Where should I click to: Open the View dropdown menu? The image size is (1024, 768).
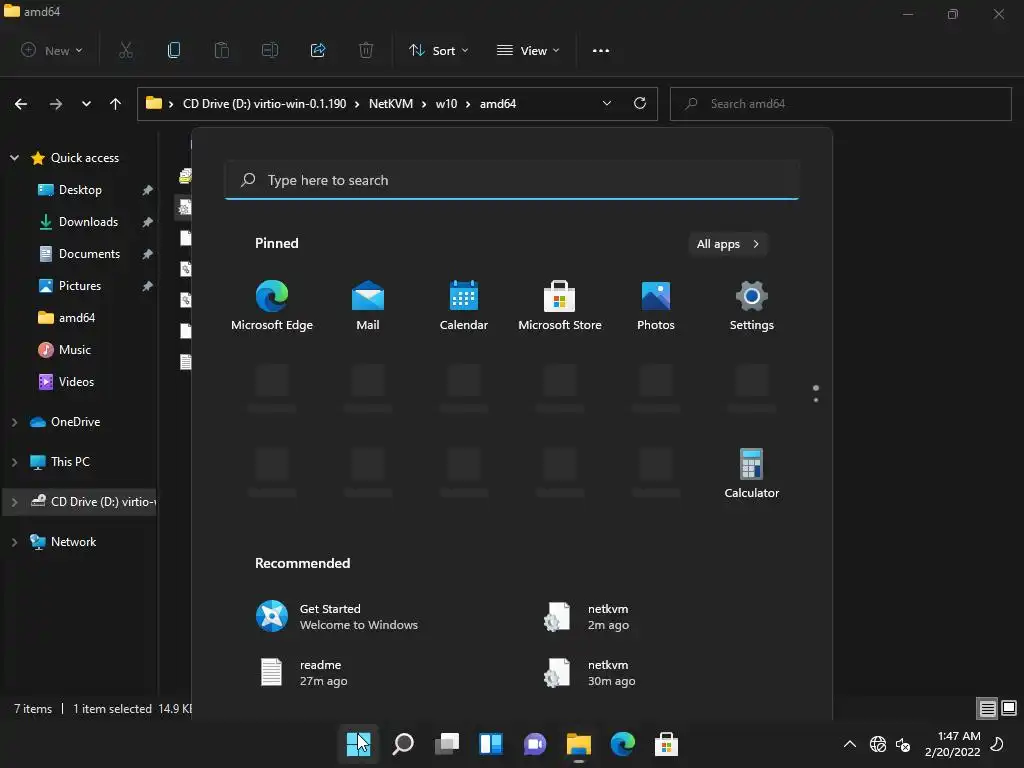528,50
